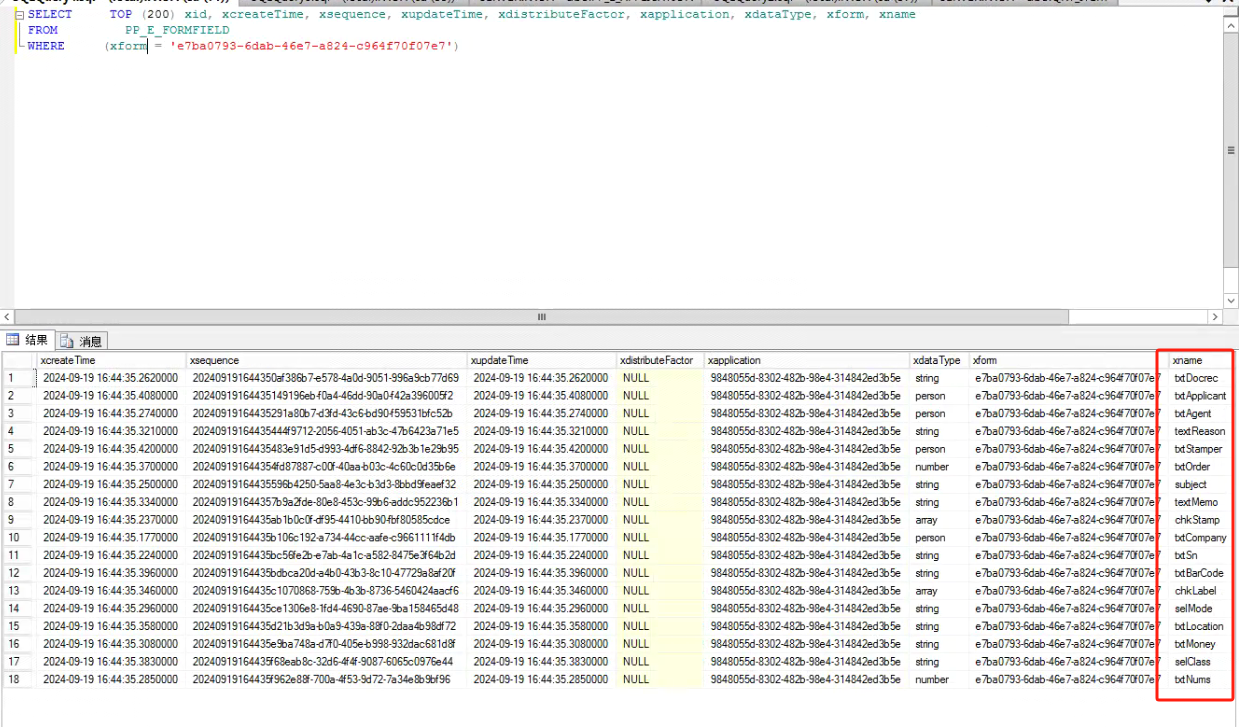Switch to the 结果 results tab
The width and height of the screenshot is (1239, 727).
29,341
